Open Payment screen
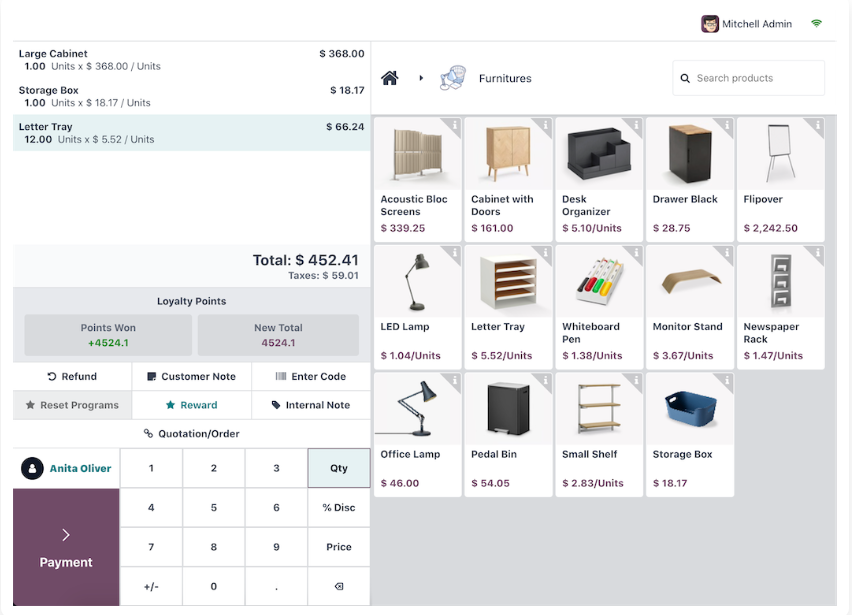 pyautogui.click(x=66, y=547)
